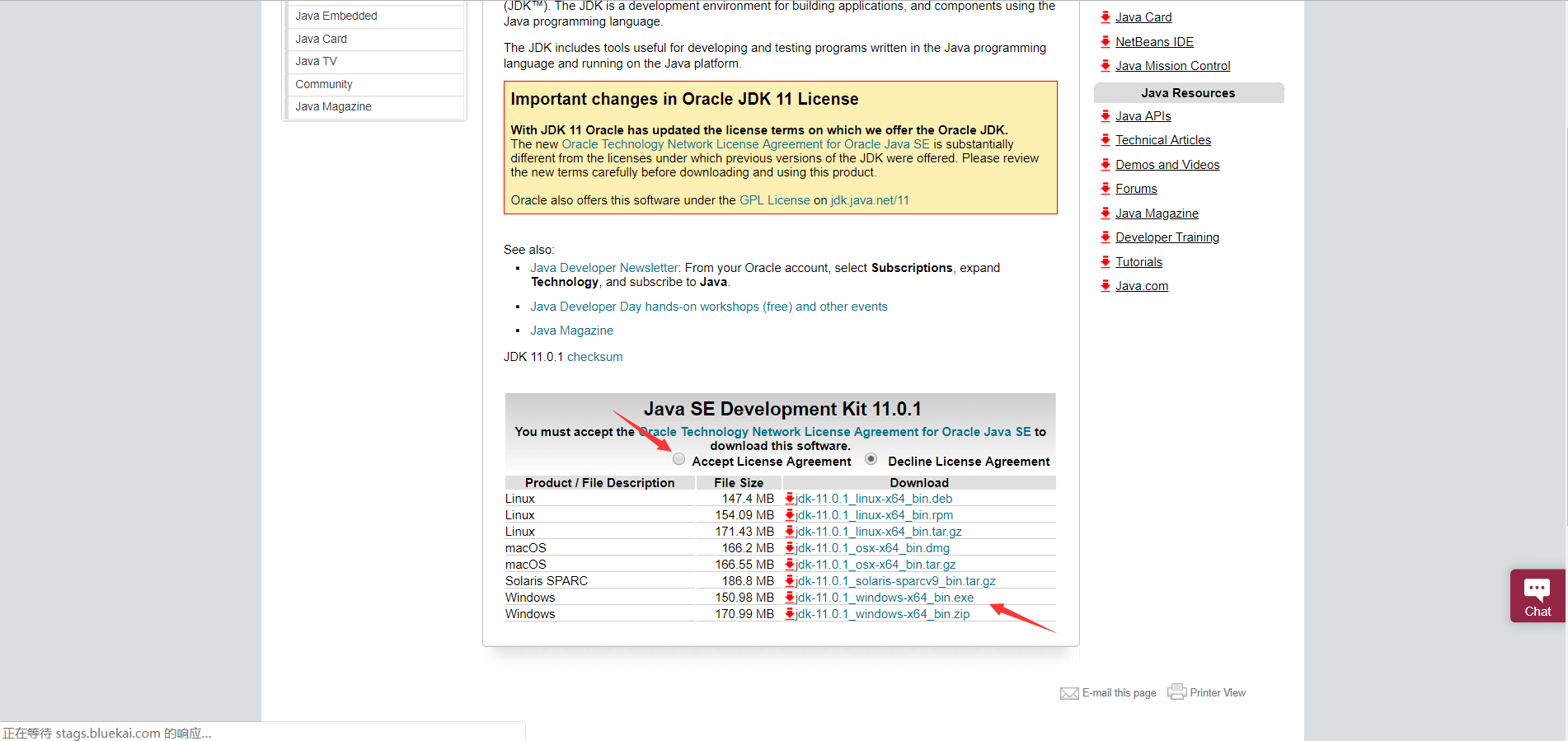Click the E-mail this page envelope icon
Viewport: 1568px width, 741px height.
coord(1069,693)
